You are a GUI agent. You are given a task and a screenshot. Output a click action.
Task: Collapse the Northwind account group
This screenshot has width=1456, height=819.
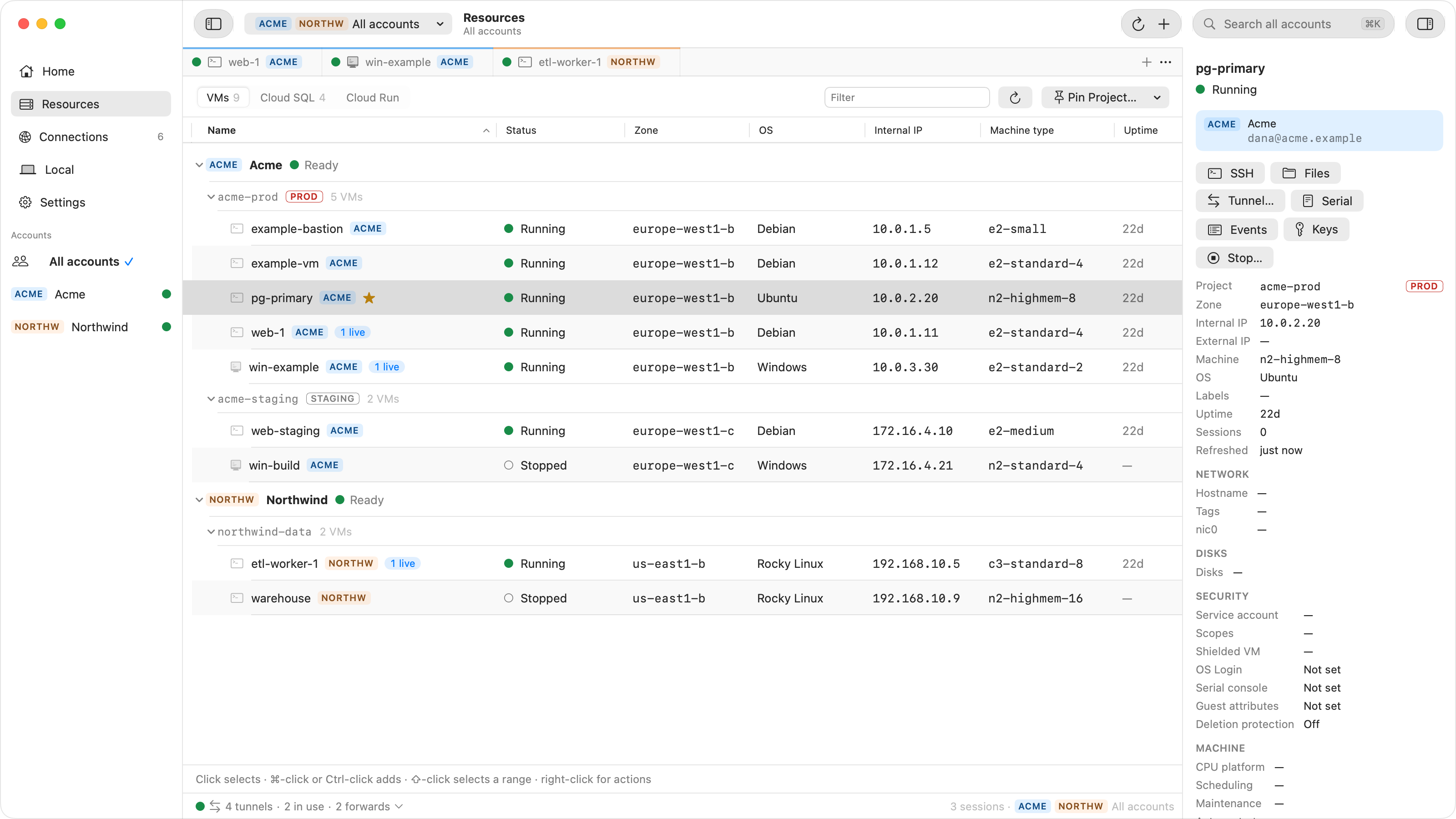(x=199, y=500)
